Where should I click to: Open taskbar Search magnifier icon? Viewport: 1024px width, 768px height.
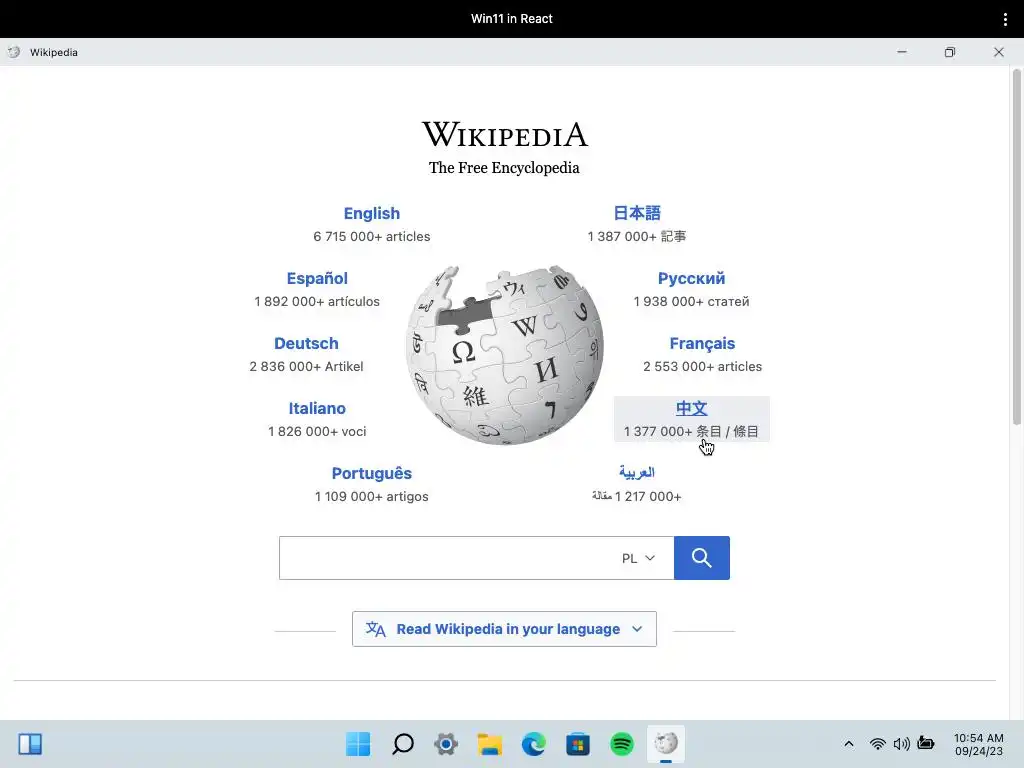click(402, 744)
